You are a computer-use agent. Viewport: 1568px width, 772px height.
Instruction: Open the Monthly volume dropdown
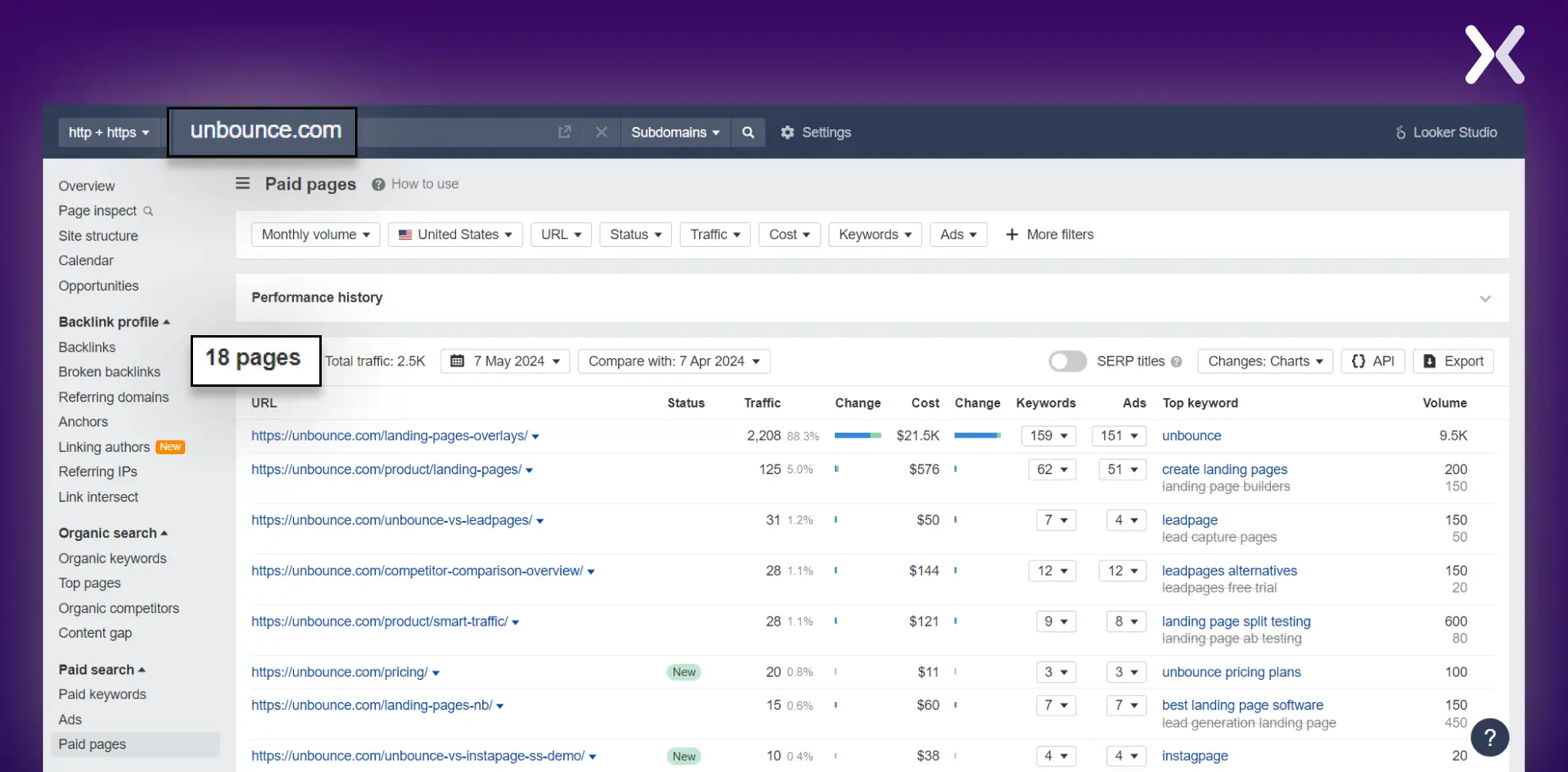(316, 234)
